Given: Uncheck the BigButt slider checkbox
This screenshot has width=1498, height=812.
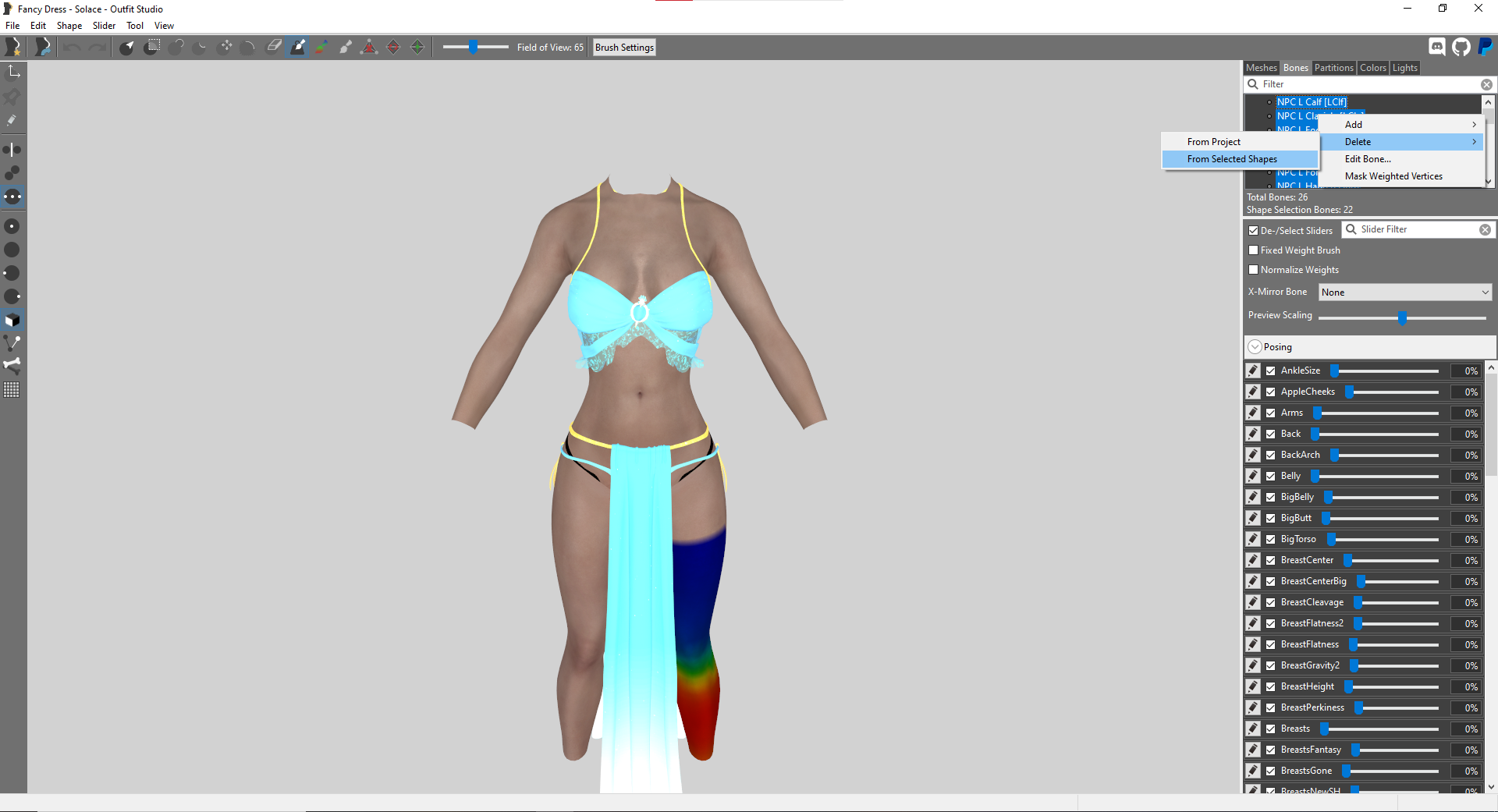Looking at the screenshot, I should click(x=1270, y=518).
